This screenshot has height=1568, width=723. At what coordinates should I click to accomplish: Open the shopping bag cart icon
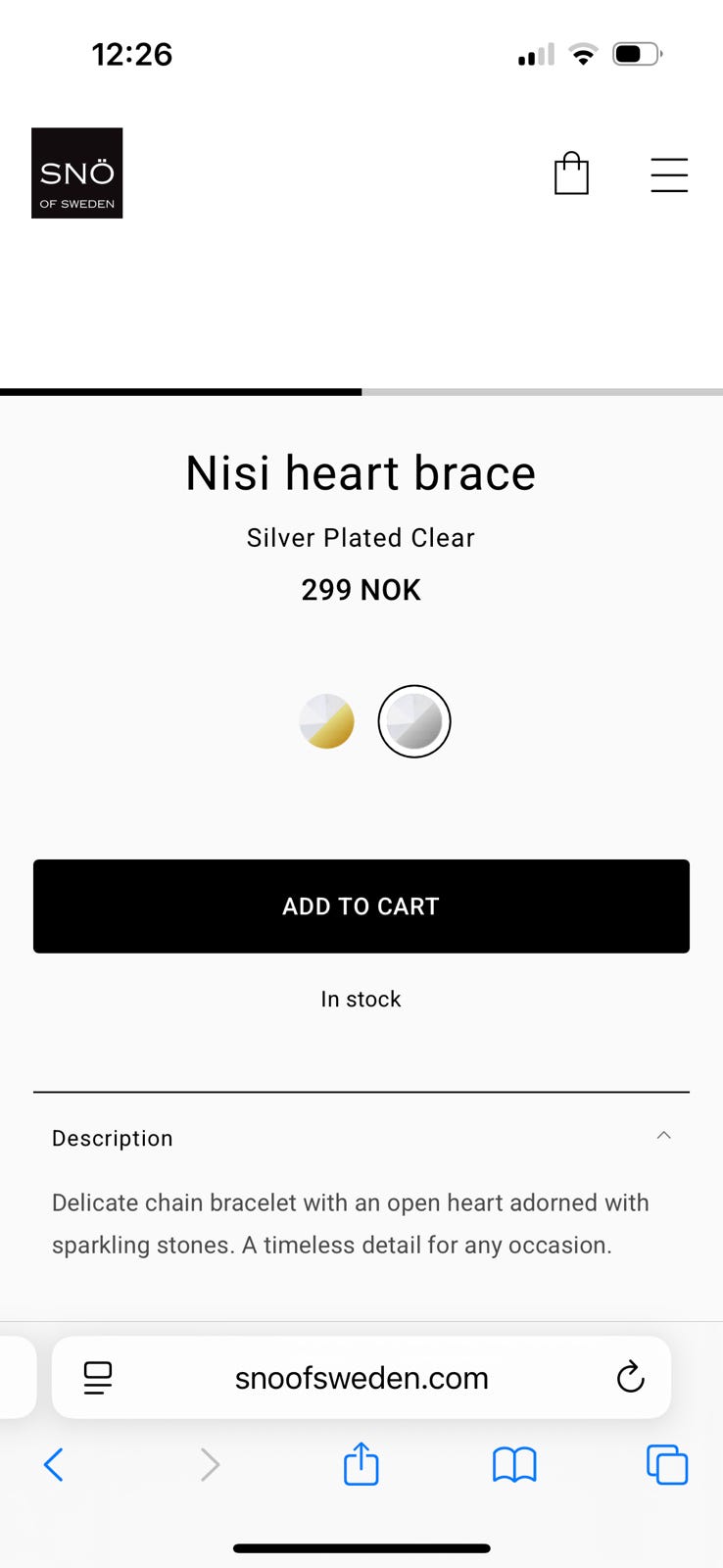point(571,173)
